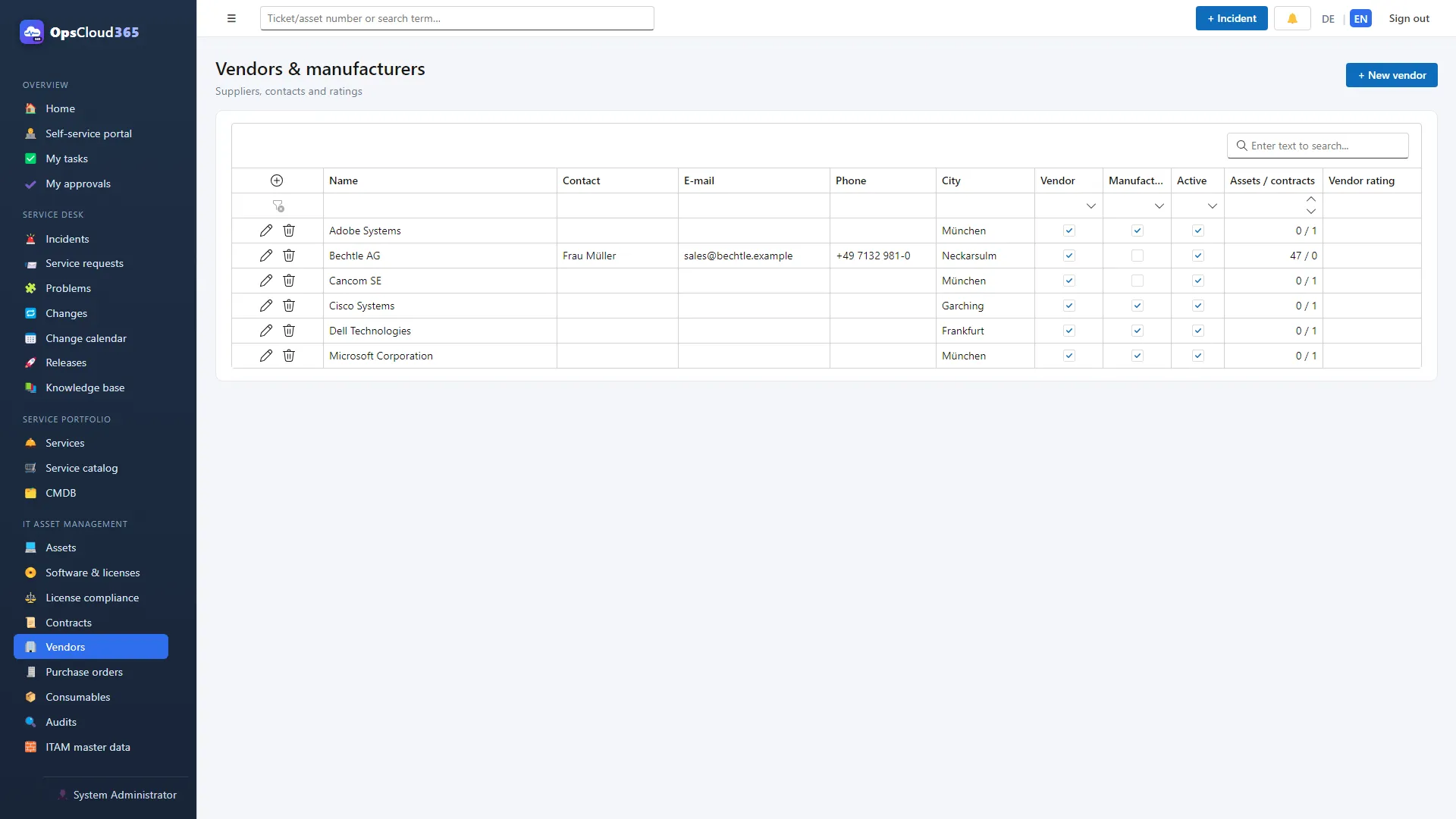Switch language to DE
The width and height of the screenshot is (1456, 819).
pos(1328,19)
